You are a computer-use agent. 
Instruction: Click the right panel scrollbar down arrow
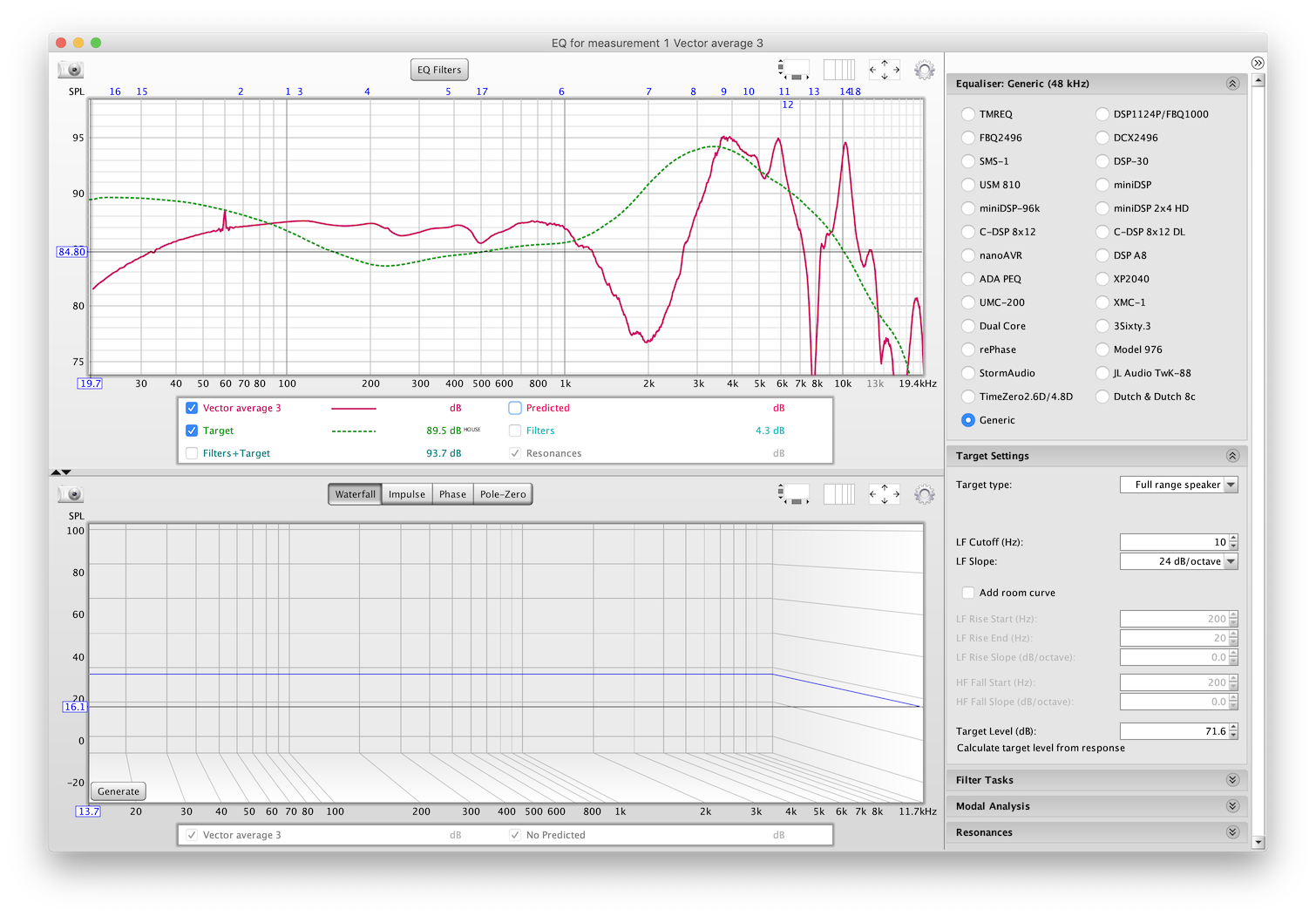1258,843
